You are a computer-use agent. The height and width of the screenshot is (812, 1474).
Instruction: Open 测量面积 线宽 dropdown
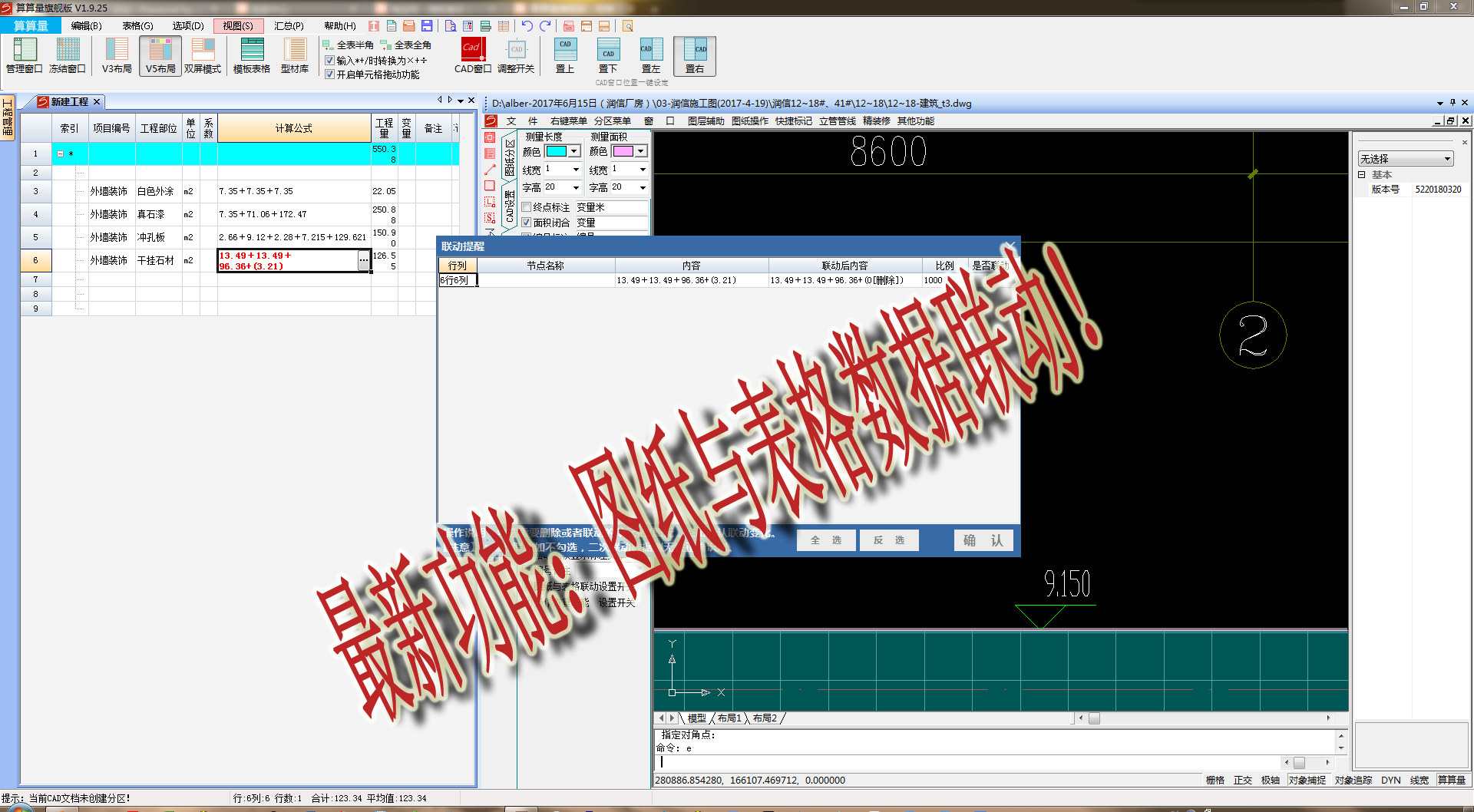click(643, 170)
